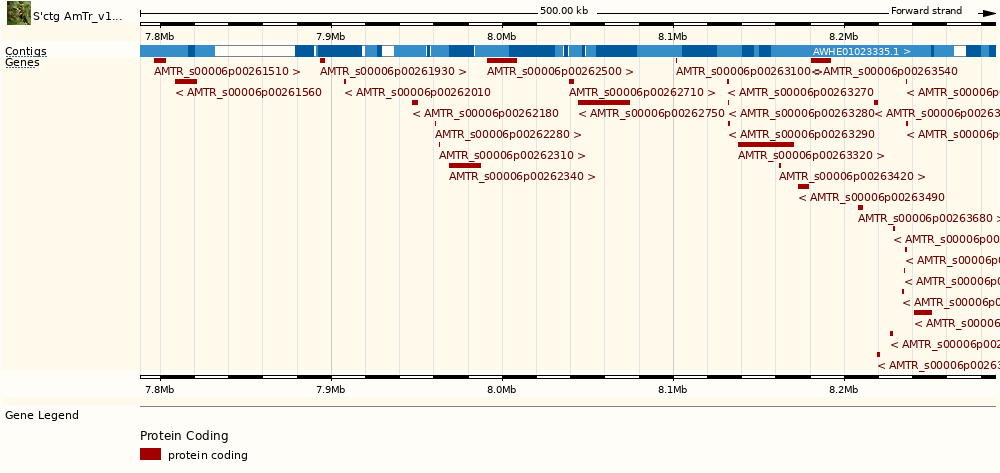This screenshot has height=473, width=1000.
Task: Click 8.2Mb on the bottom ruler
Action: pos(844,389)
